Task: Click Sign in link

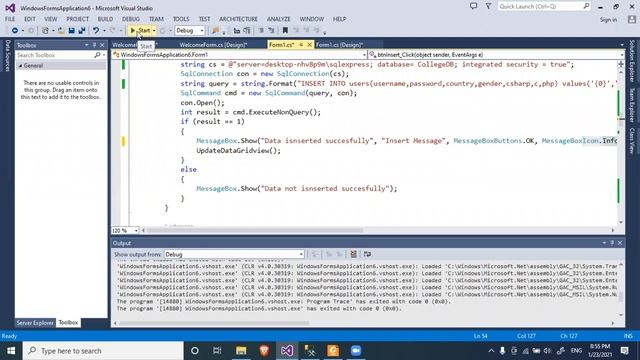Action: click(608, 20)
